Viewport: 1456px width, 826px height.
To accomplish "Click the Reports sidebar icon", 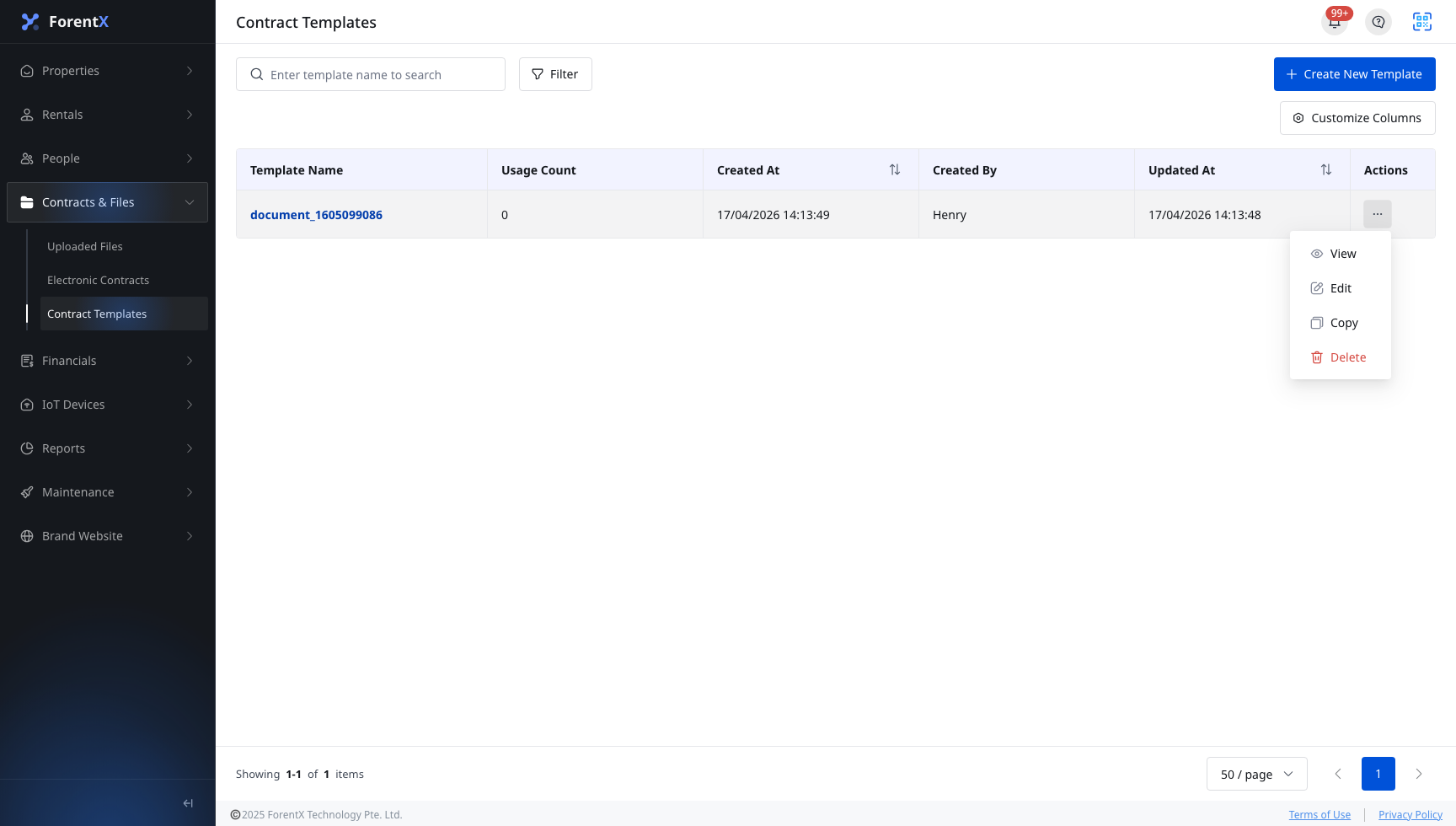I will [27, 448].
